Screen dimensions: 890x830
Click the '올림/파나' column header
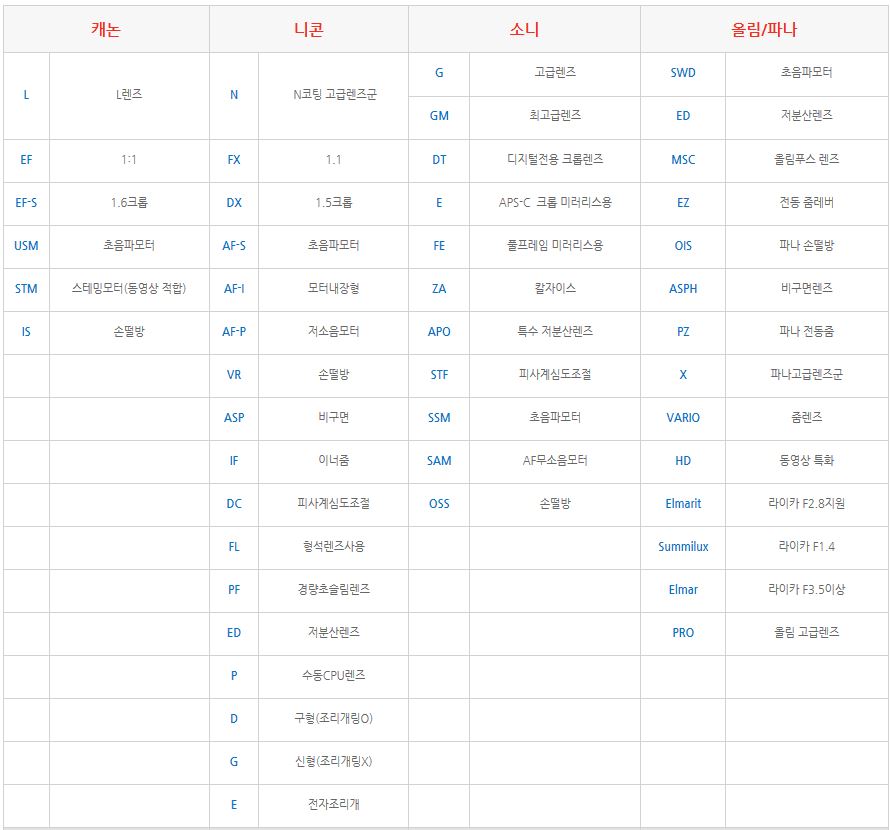[764, 29]
